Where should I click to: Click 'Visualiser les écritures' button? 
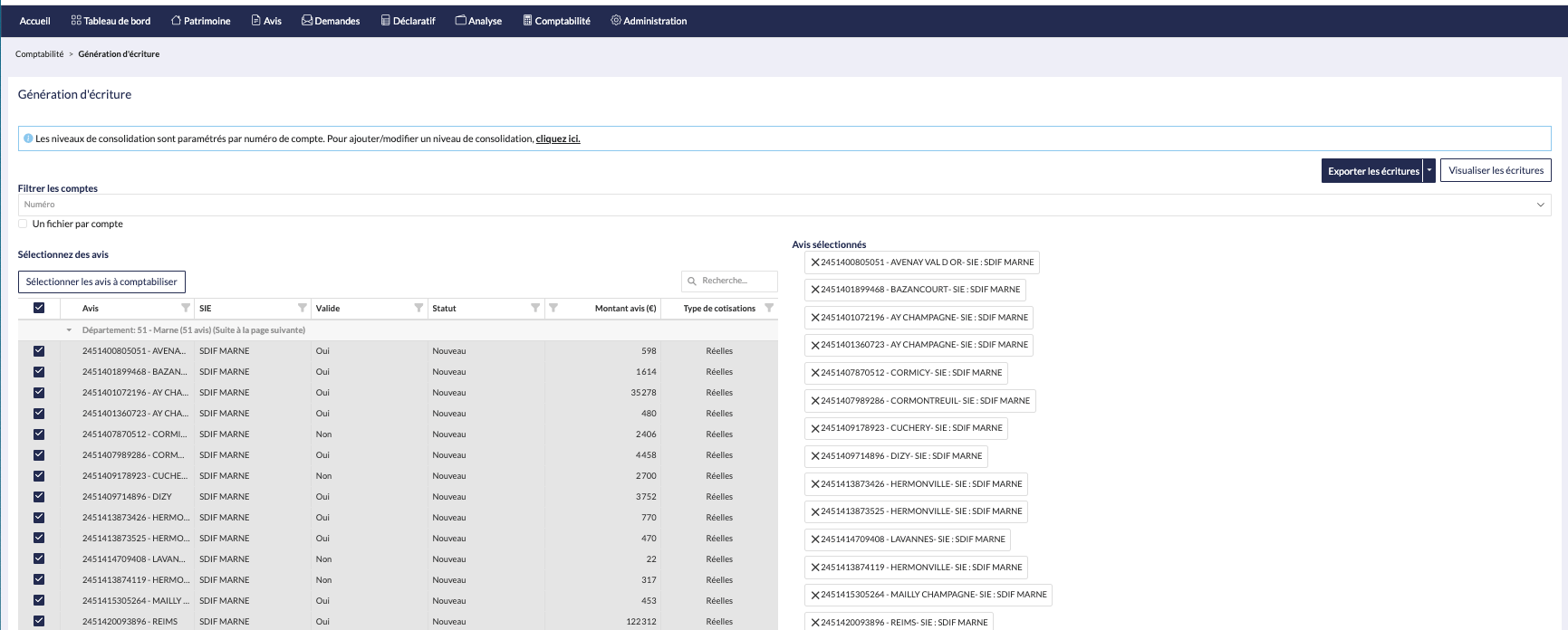coord(1496,170)
